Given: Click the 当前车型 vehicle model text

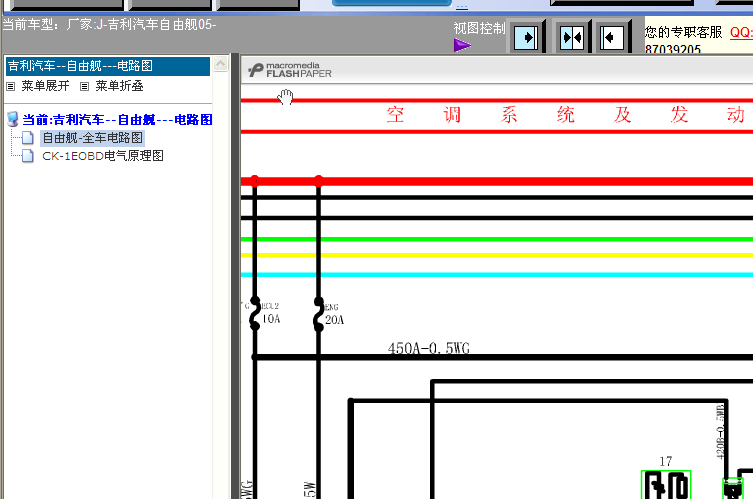Looking at the screenshot, I should 109,24.
